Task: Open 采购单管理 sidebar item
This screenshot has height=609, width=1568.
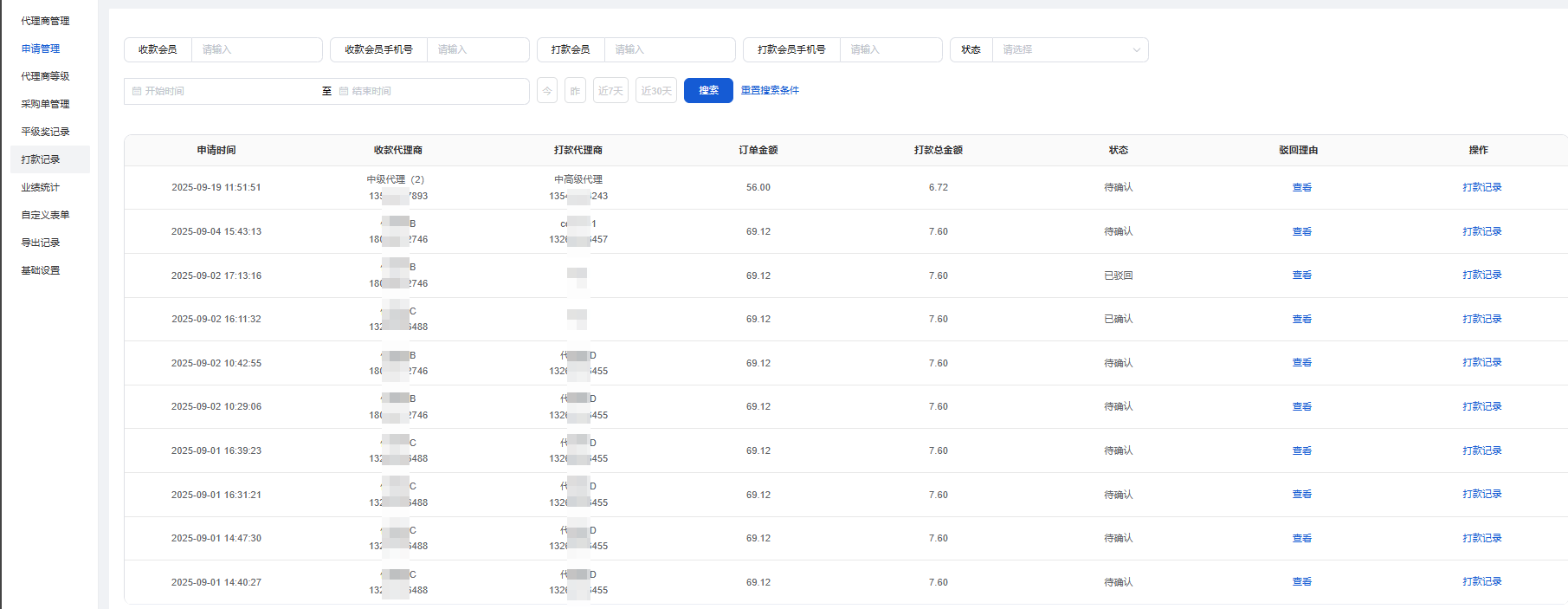Action: click(x=45, y=104)
